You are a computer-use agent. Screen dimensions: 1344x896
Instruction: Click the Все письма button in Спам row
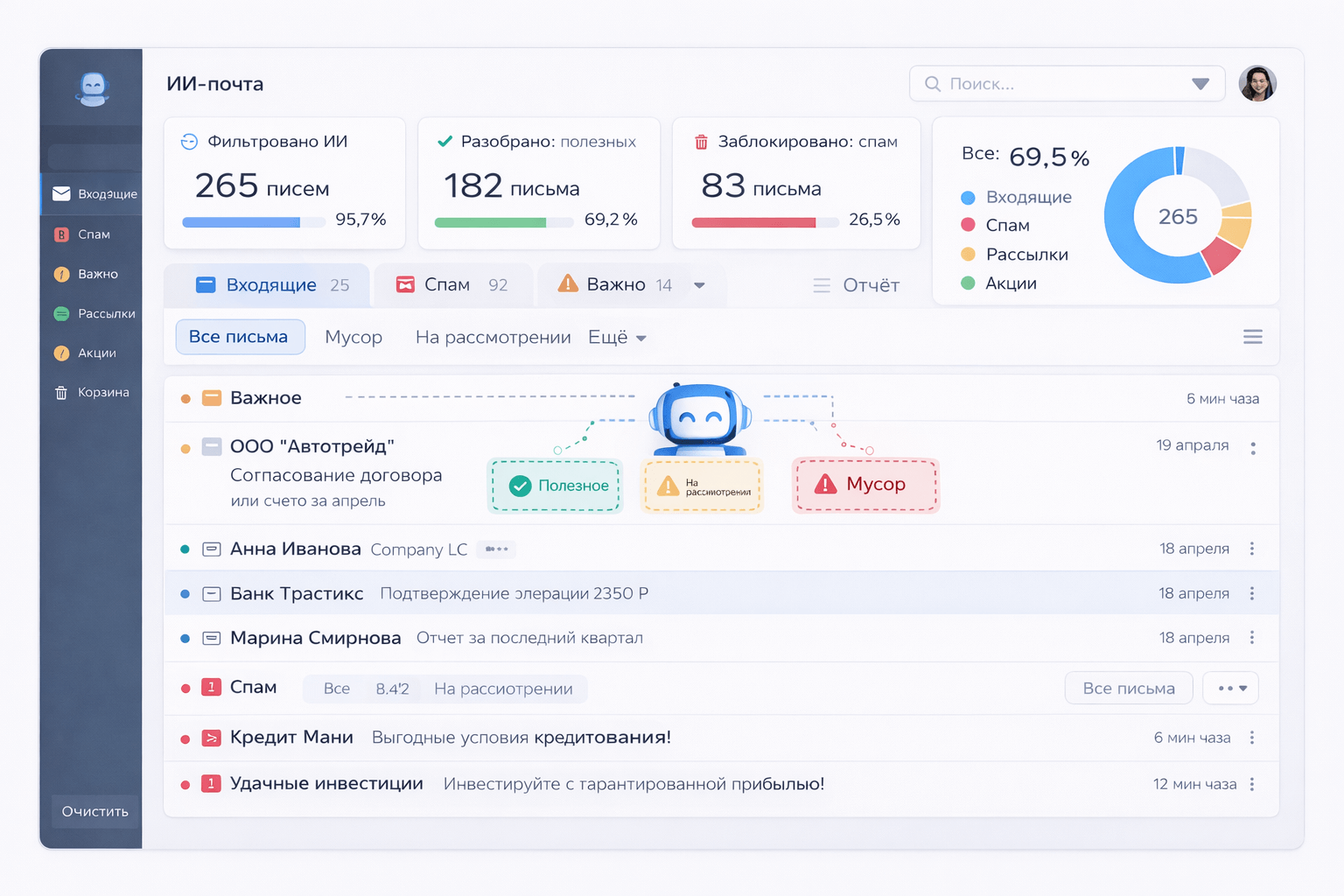(1128, 689)
